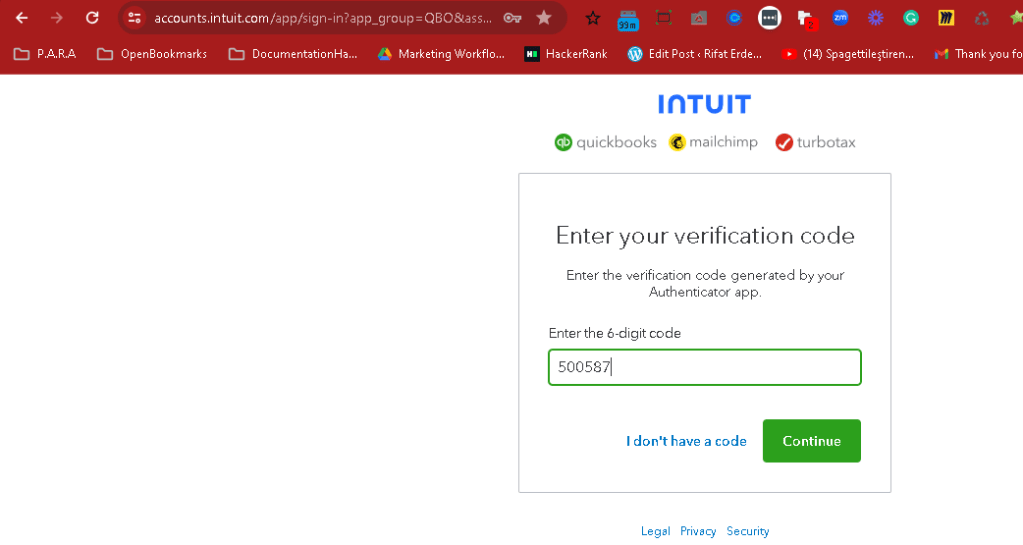Image resolution: width=1023 pixels, height=545 pixels.
Task: Click the mailchimp logo
Action: tap(713, 142)
